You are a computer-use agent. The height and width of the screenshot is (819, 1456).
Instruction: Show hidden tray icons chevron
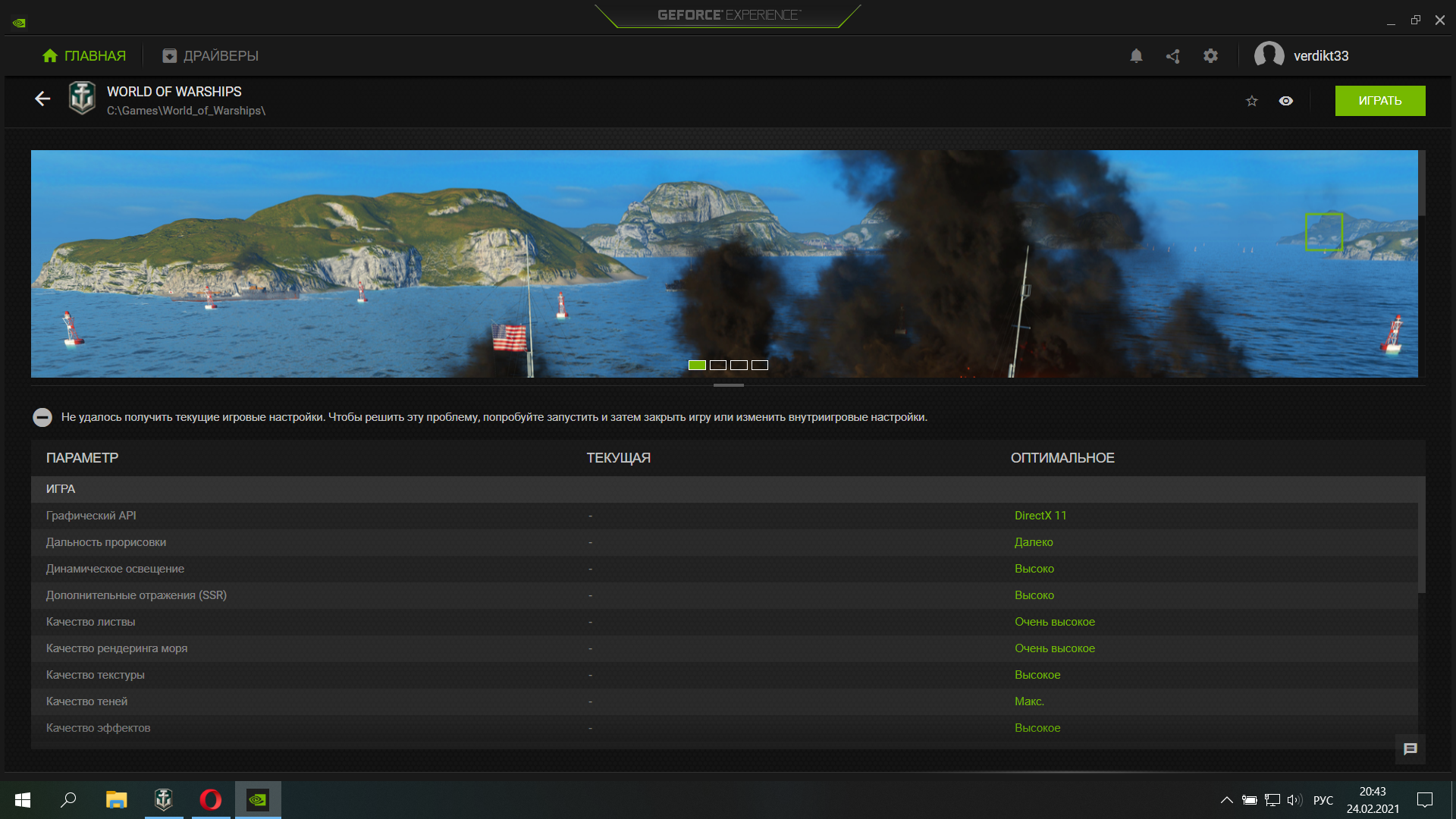click(1226, 800)
